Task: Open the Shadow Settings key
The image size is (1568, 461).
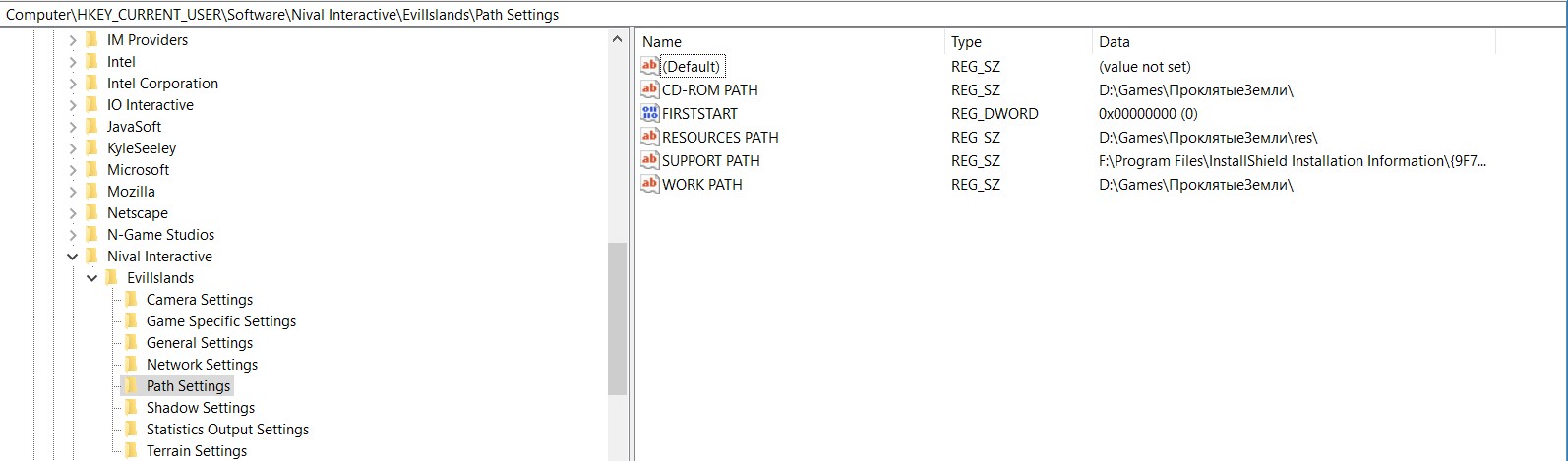Action: click(200, 408)
